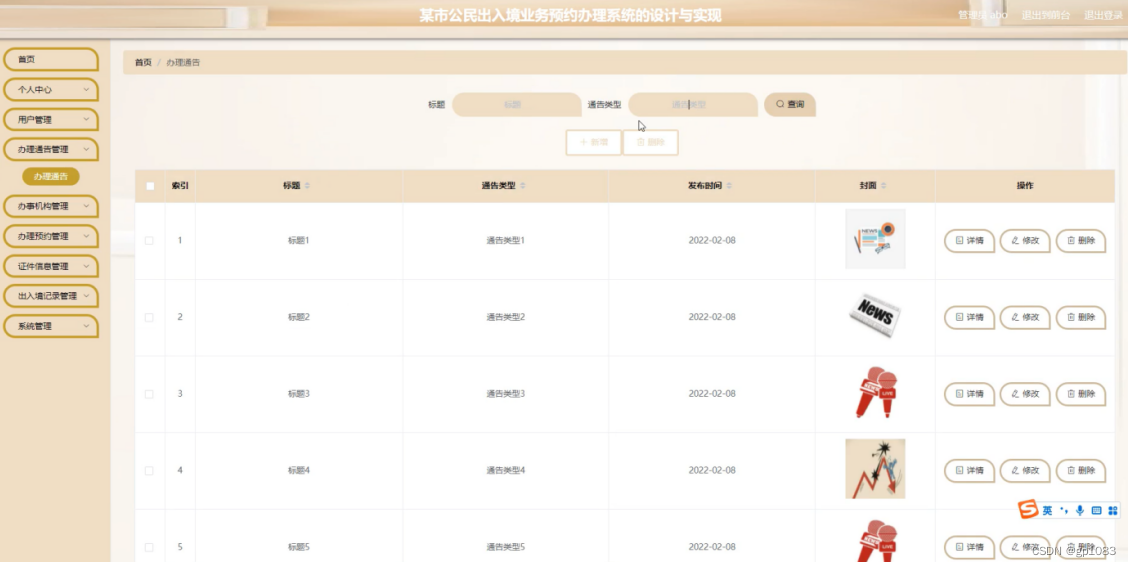This screenshot has height=567, width=1131.
Task: Click 修改 for row 标题4
Action: tap(1025, 470)
